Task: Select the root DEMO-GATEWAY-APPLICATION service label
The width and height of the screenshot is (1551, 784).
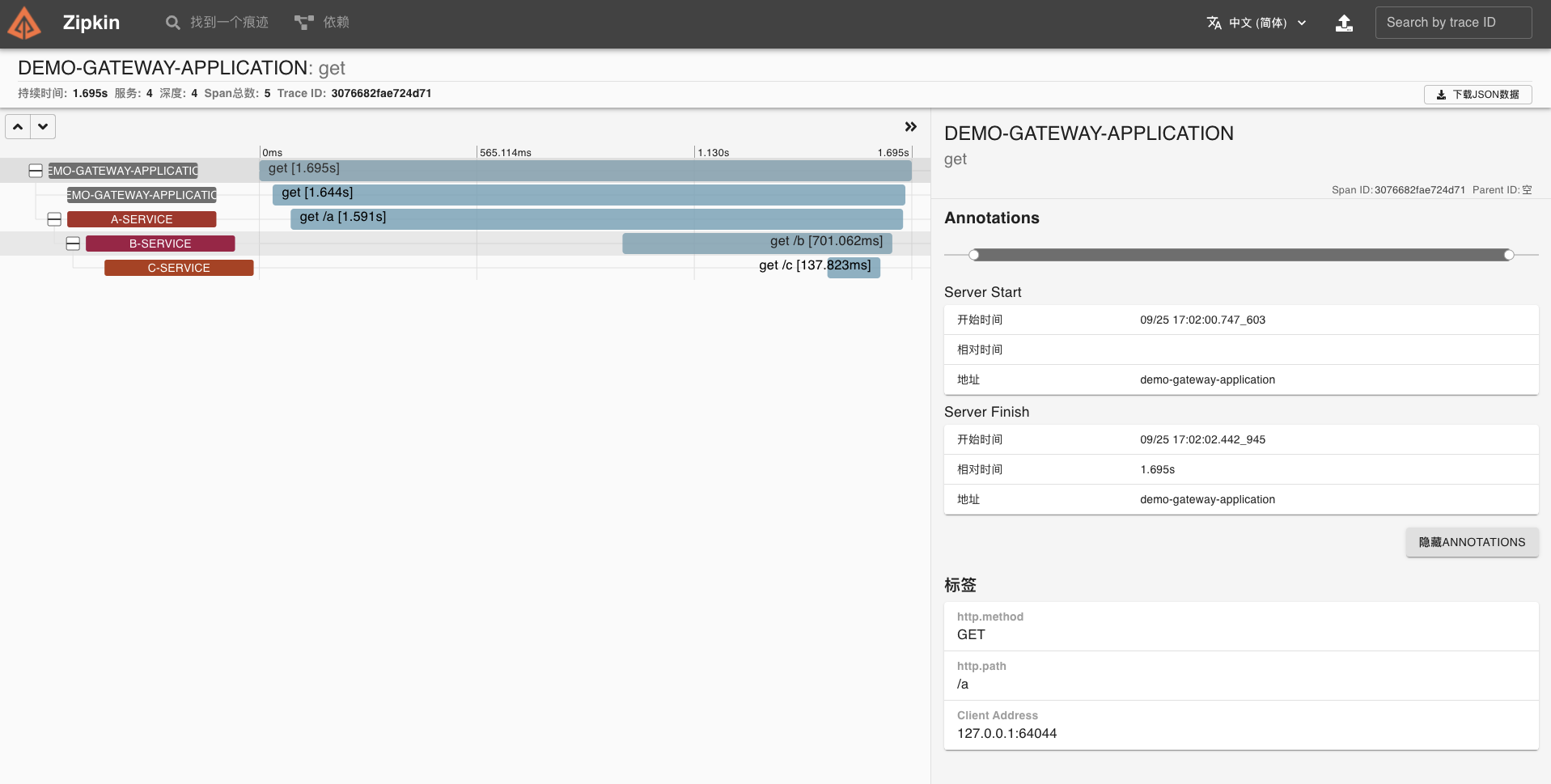Action: [123, 171]
